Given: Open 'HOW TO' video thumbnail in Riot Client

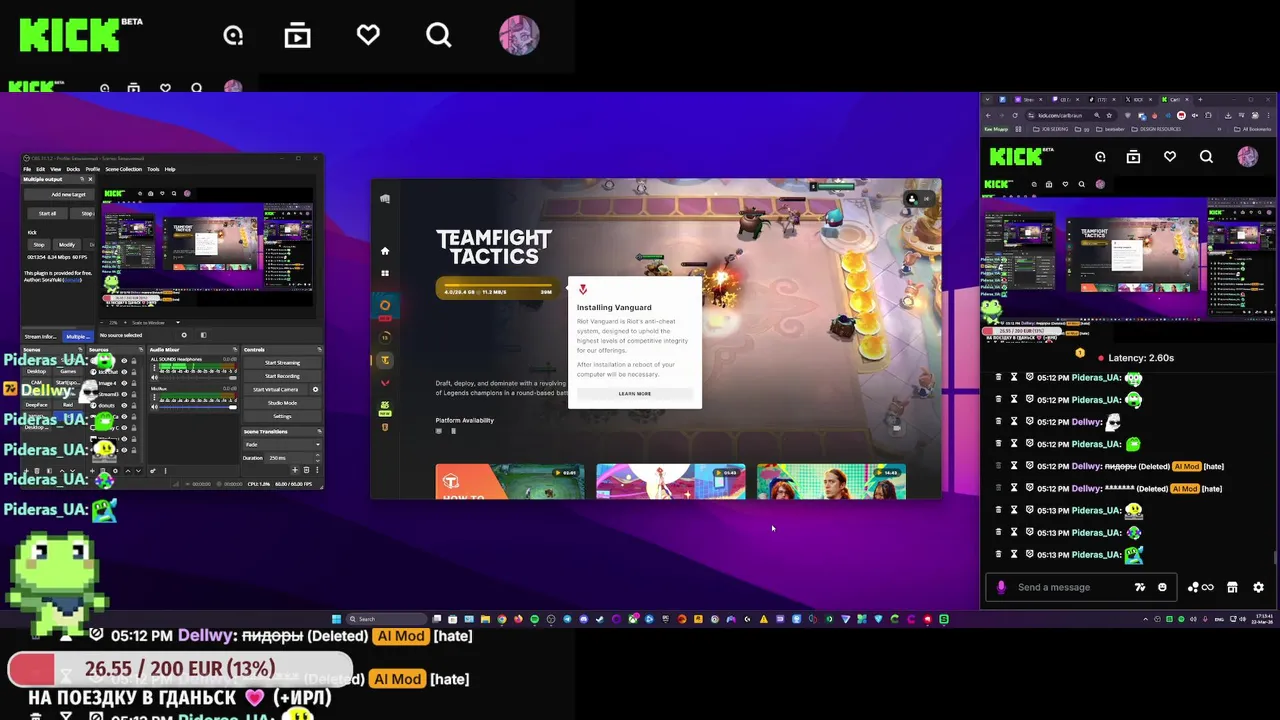Looking at the screenshot, I should [x=510, y=481].
